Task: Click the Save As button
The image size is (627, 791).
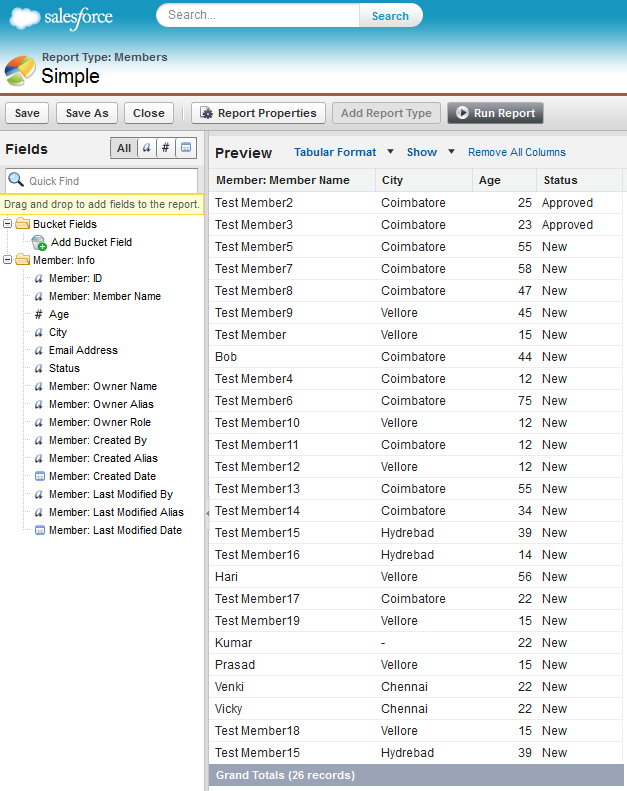Action: tap(87, 113)
